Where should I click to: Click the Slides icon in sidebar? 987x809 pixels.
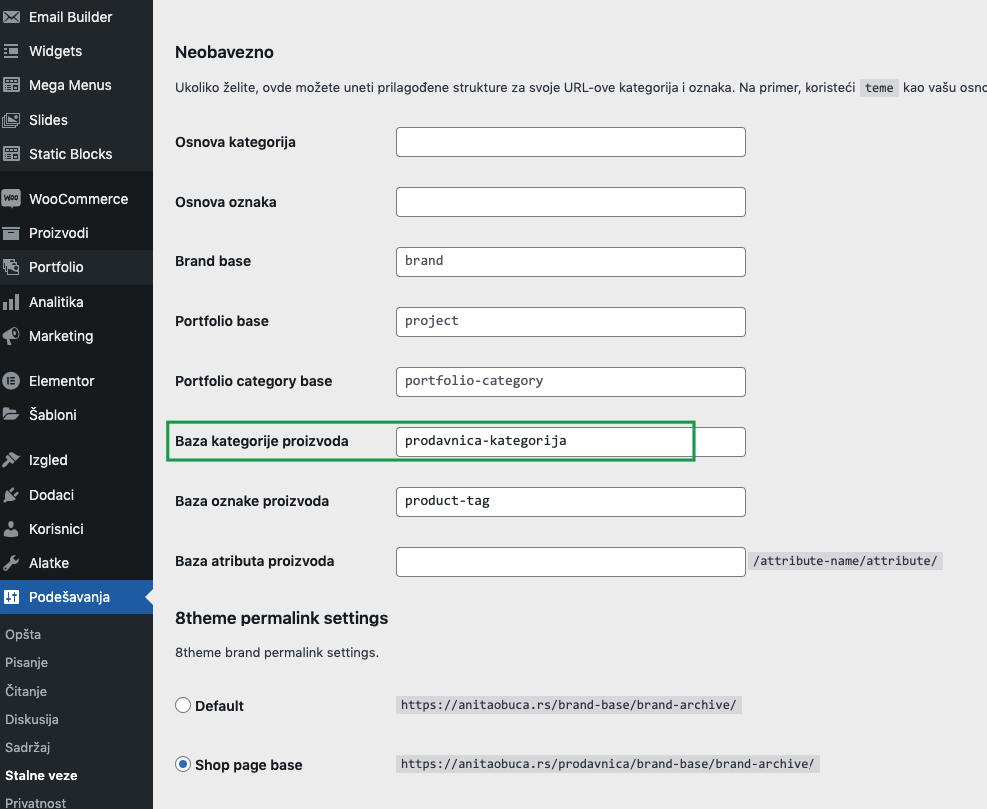(x=11, y=120)
